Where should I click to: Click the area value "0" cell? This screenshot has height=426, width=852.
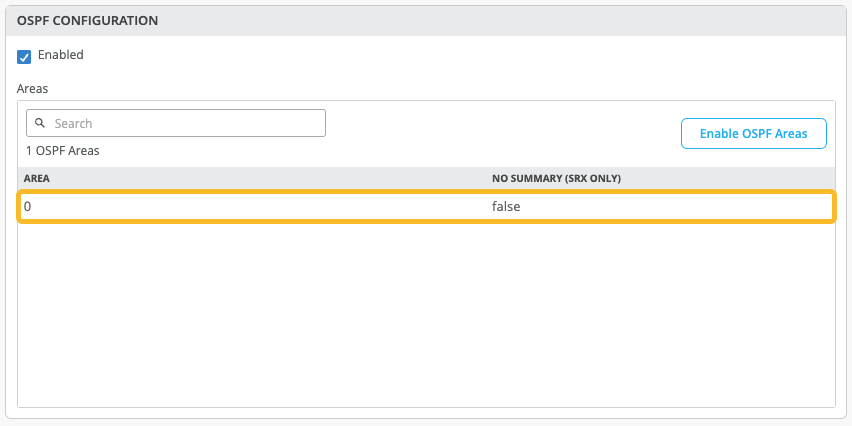[x=28, y=207]
